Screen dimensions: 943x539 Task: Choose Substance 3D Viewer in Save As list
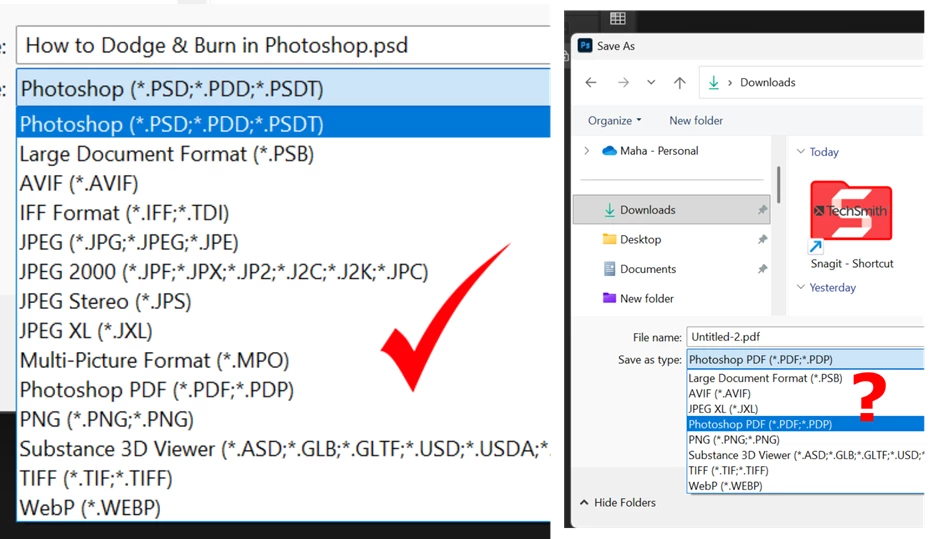tap(805, 455)
